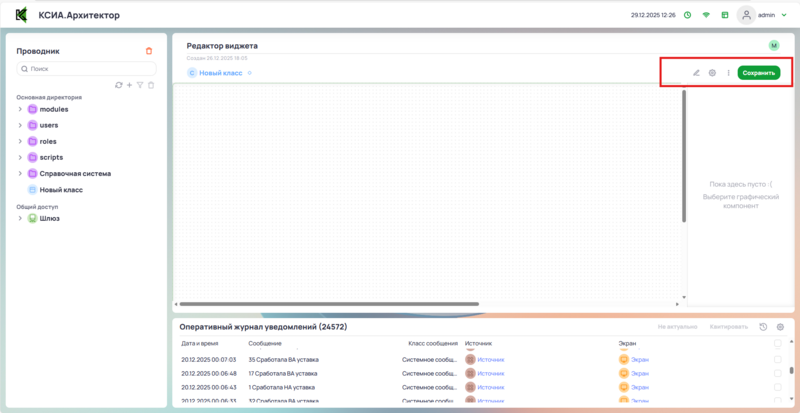Click the pencil edit icon near Сохранить

pos(696,73)
